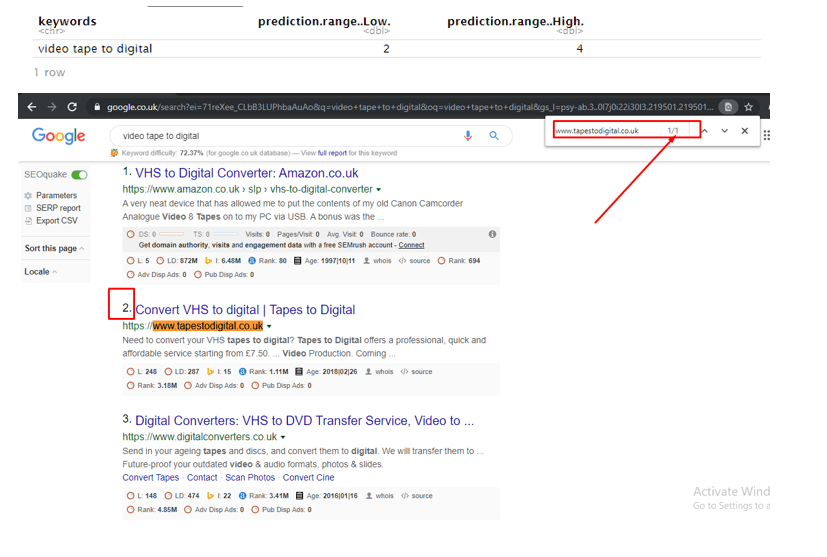Click source for the Amazon result
Screen dimensions: 827x557
point(415,261)
